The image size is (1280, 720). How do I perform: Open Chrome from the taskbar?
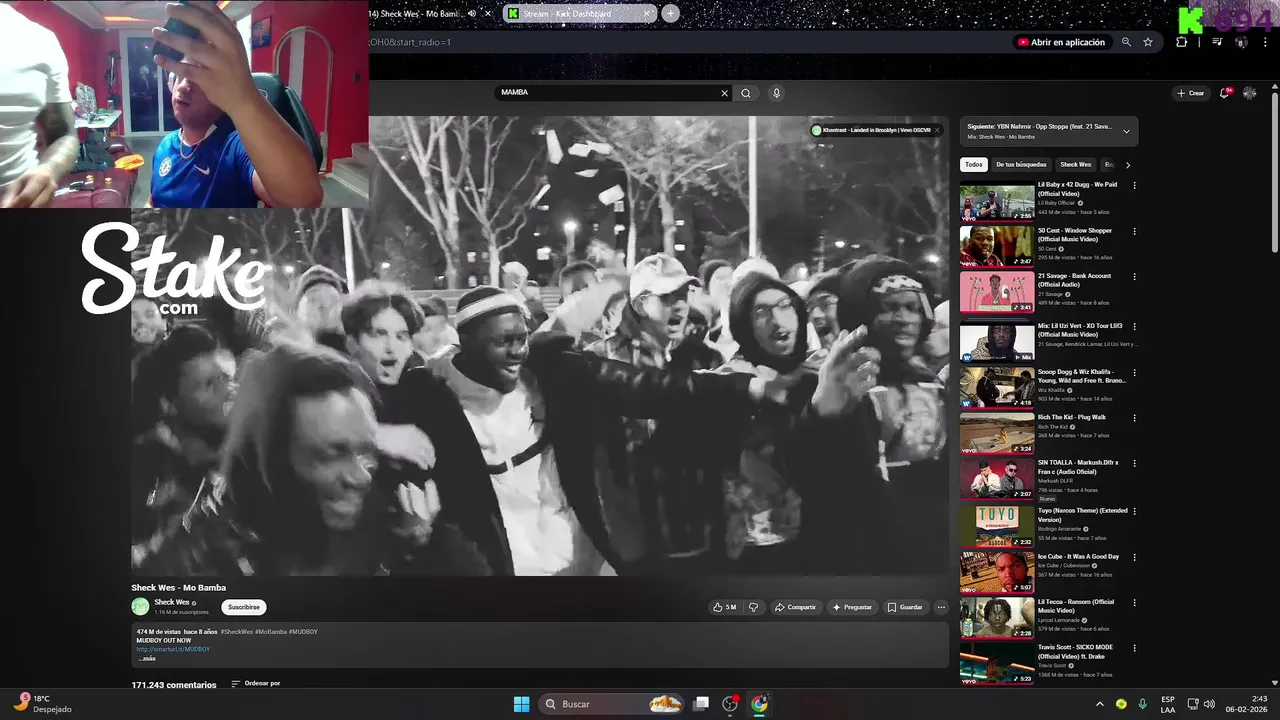click(759, 704)
